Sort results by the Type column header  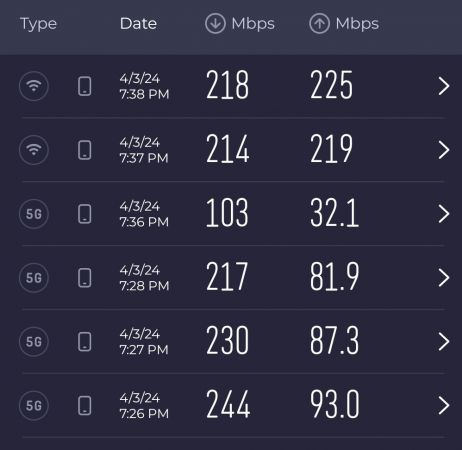(x=38, y=25)
